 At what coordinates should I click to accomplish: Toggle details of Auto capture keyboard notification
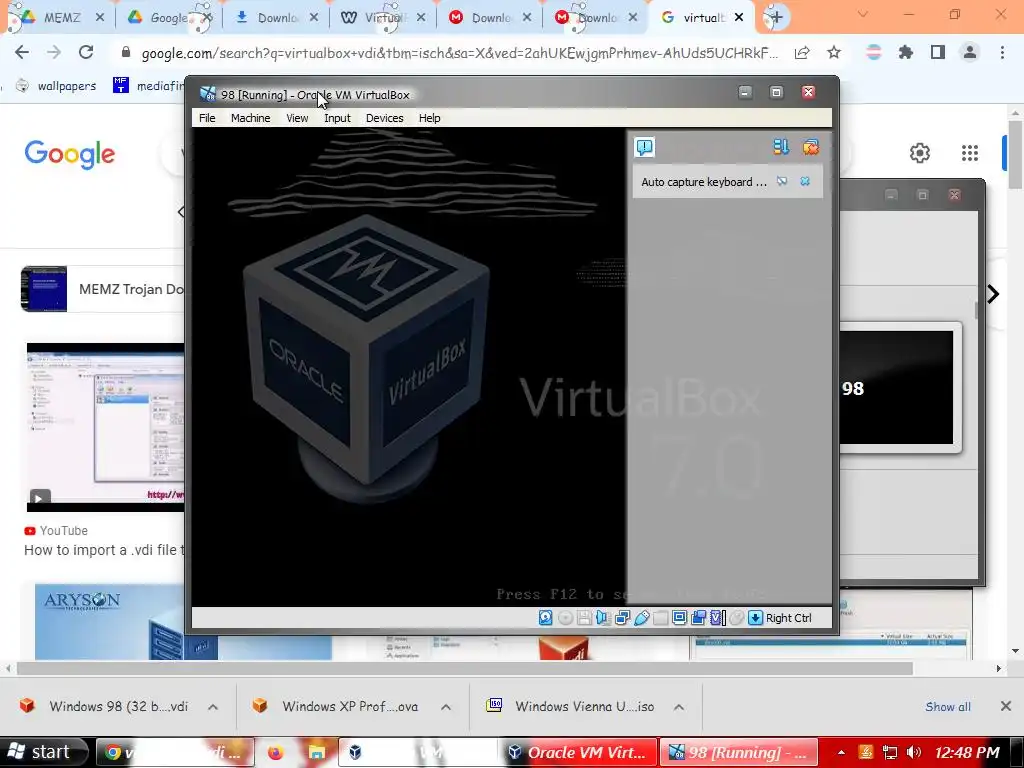(782, 182)
